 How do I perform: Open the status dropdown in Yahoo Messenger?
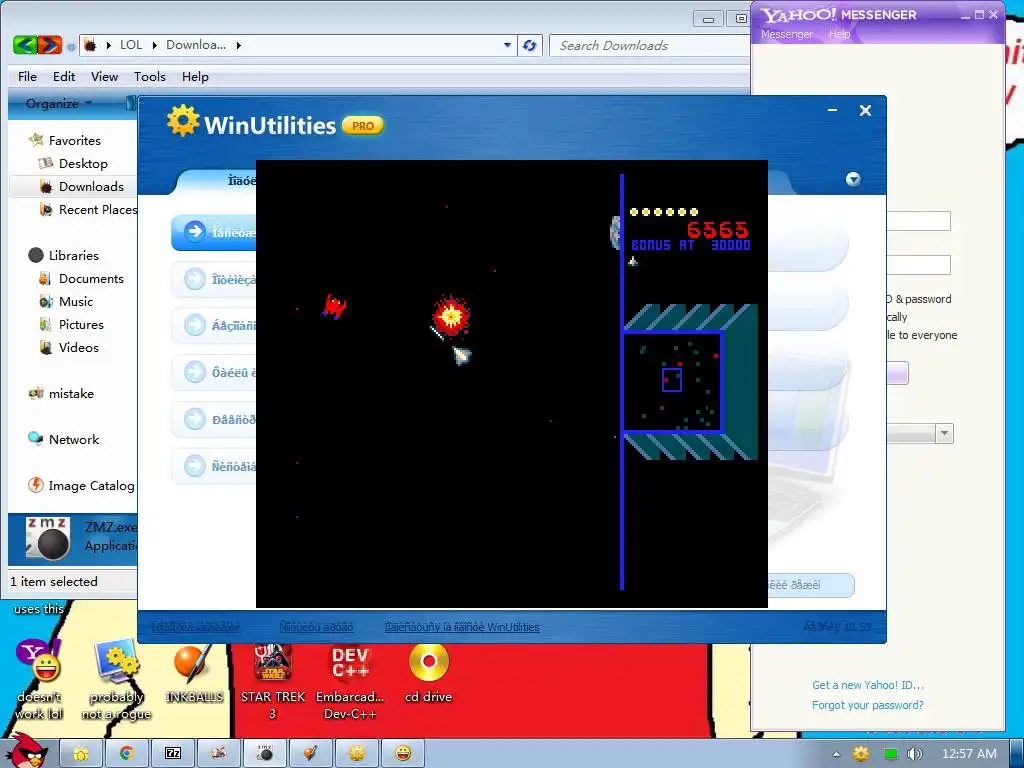tap(944, 434)
